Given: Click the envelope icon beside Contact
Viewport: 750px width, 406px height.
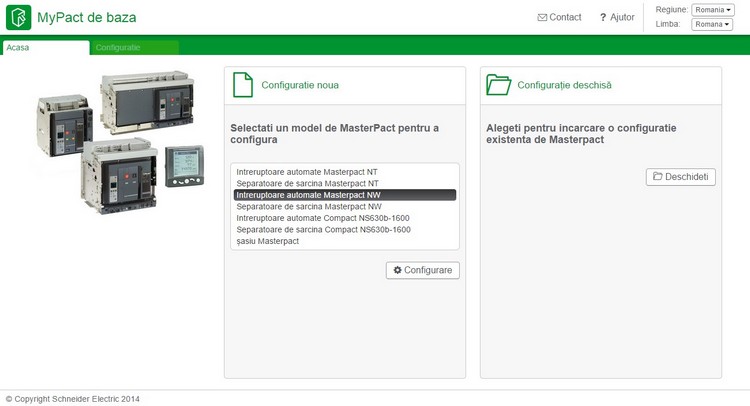Looking at the screenshot, I should pos(542,18).
